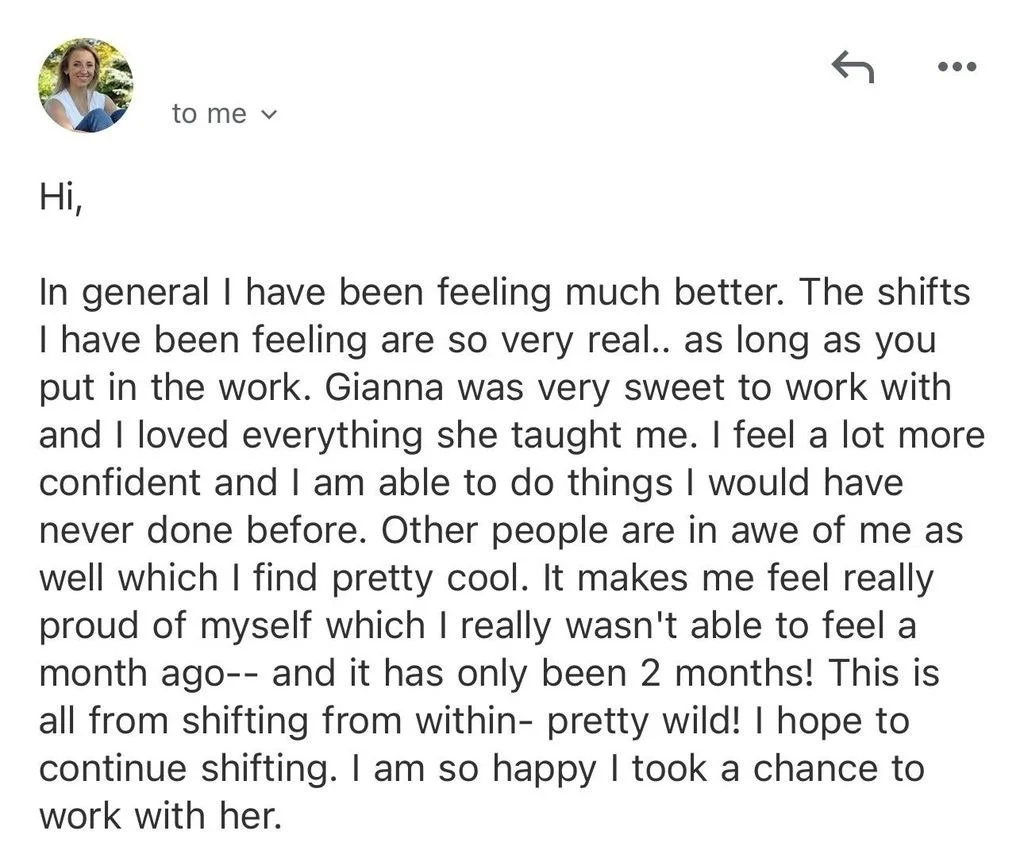Viewport: 1024px width, 865px height.
Task: Click the "Hi," greeting line
Action: click(x=60, y=197)
